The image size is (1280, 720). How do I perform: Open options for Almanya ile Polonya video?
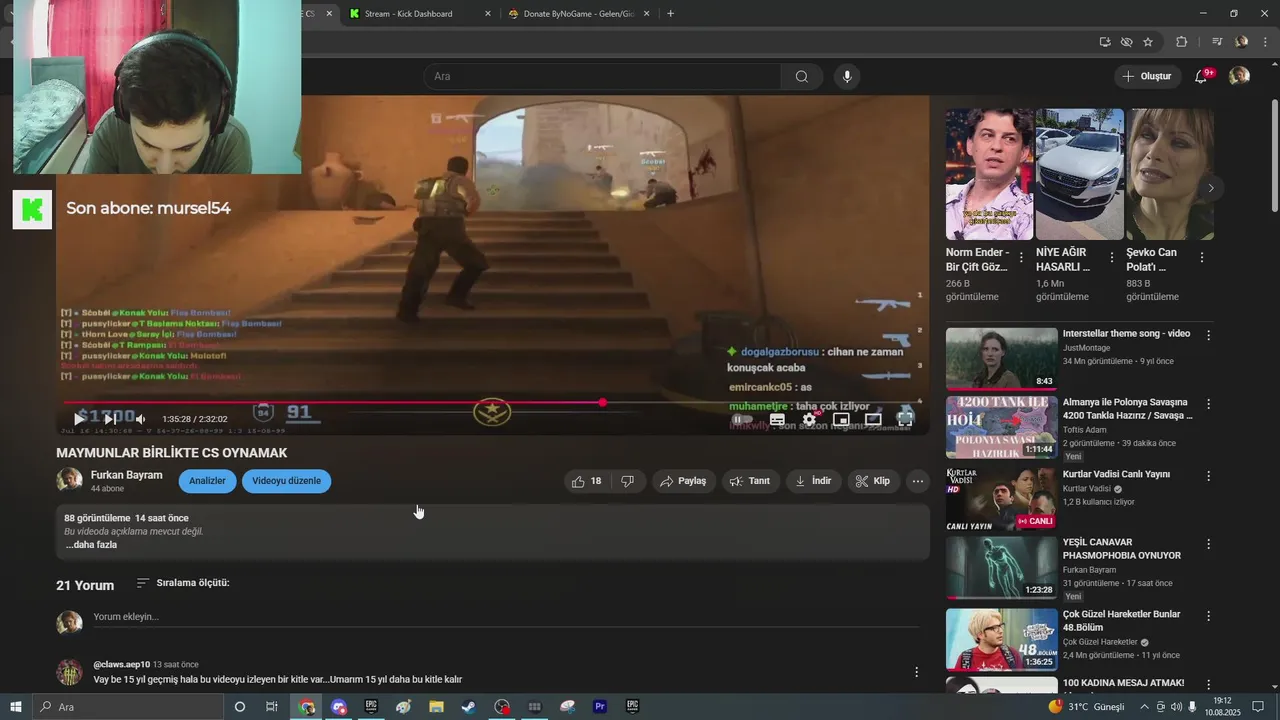[x=1208, y=405]
